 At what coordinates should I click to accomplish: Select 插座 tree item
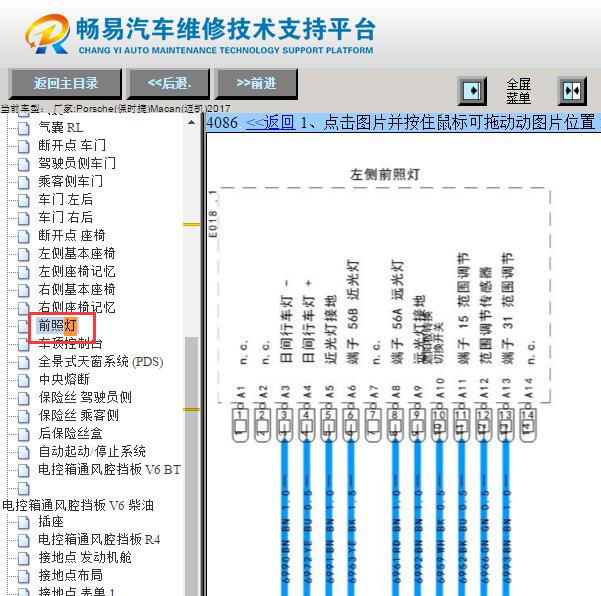pos(51,522)
